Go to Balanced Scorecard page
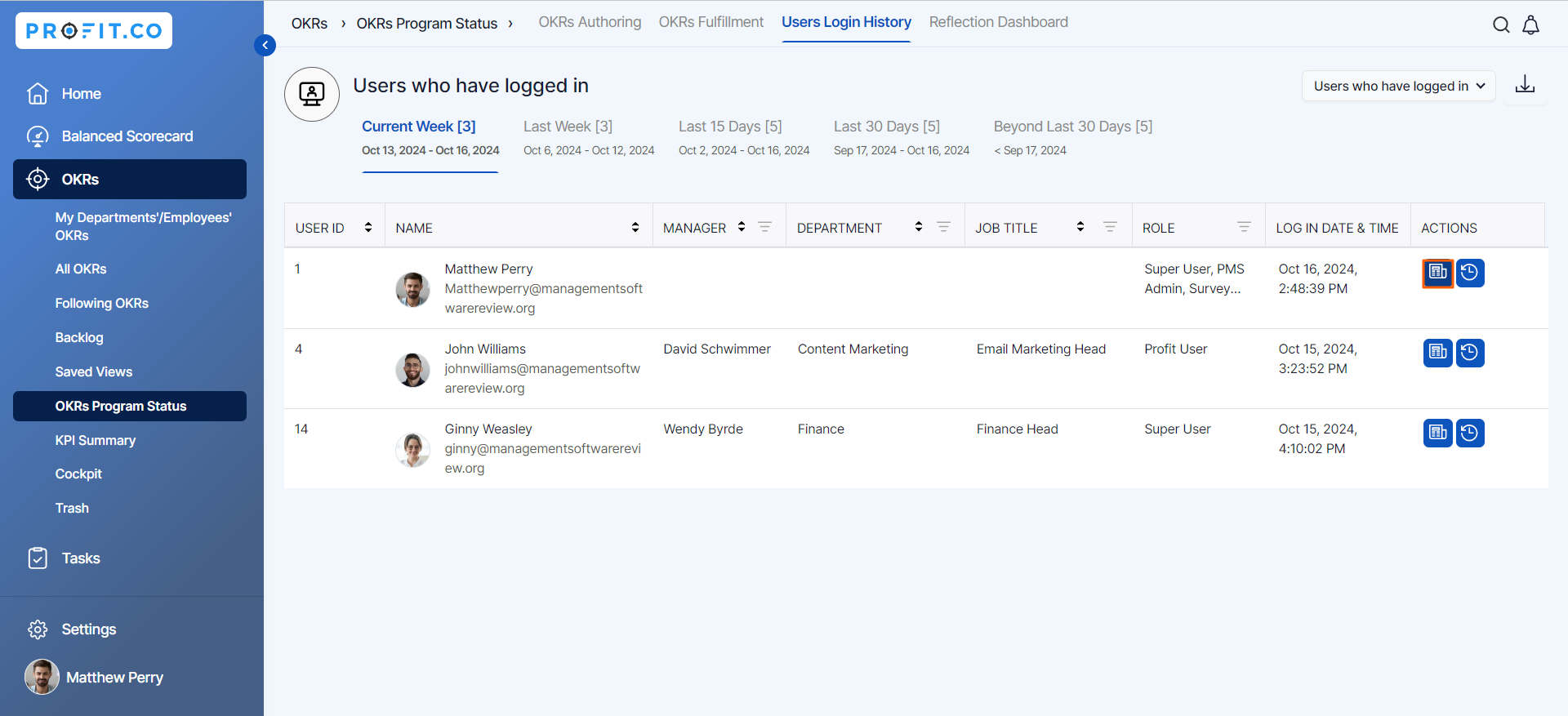This screenshot has width=1568, height=716. 127,136
